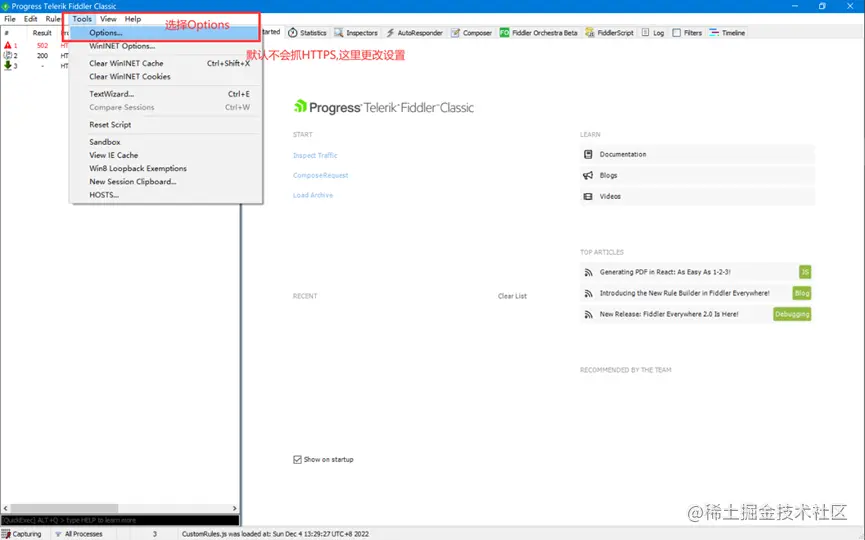
Task: Open All Processes filter in status bar
Action: [78, 534]
